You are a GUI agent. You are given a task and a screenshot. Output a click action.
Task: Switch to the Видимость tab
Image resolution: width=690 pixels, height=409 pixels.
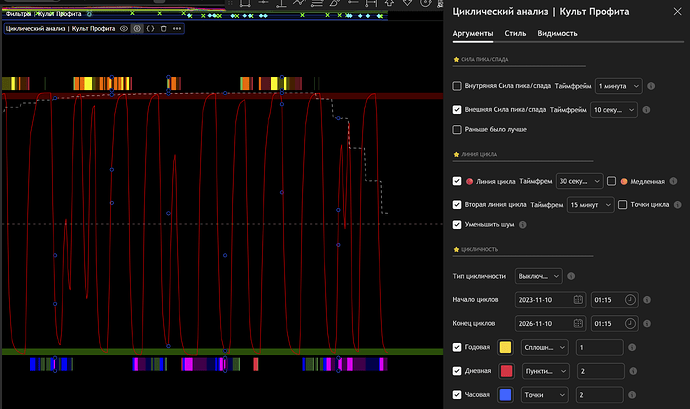(557, 33)
